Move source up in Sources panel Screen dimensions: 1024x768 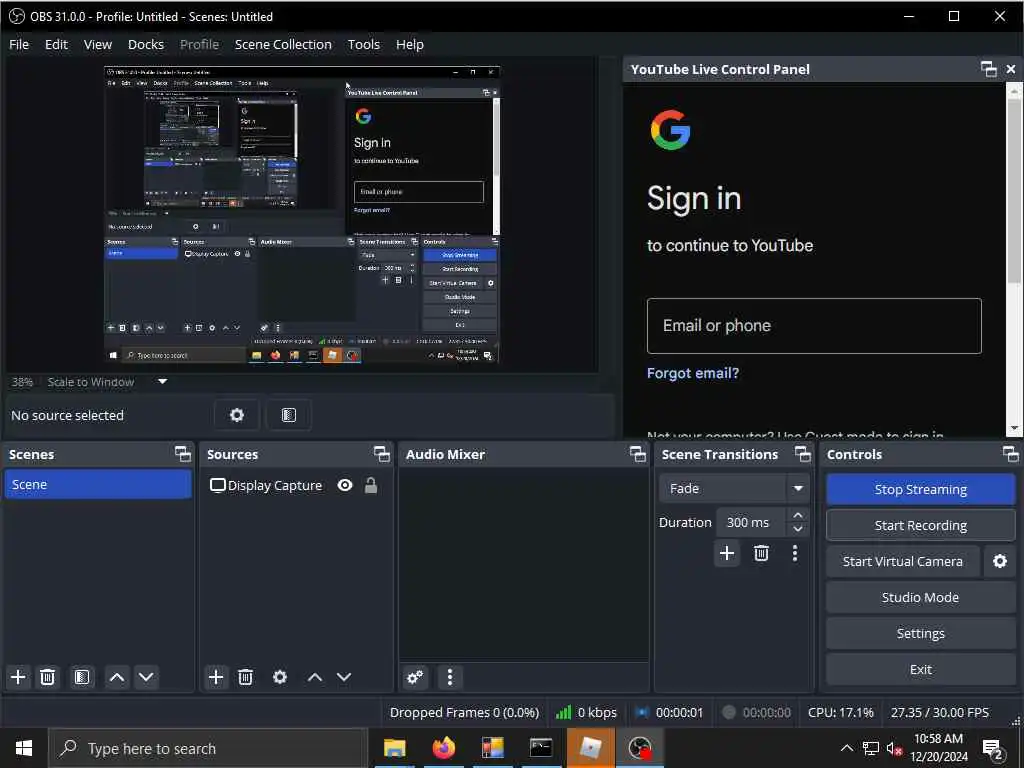[315, 677]
